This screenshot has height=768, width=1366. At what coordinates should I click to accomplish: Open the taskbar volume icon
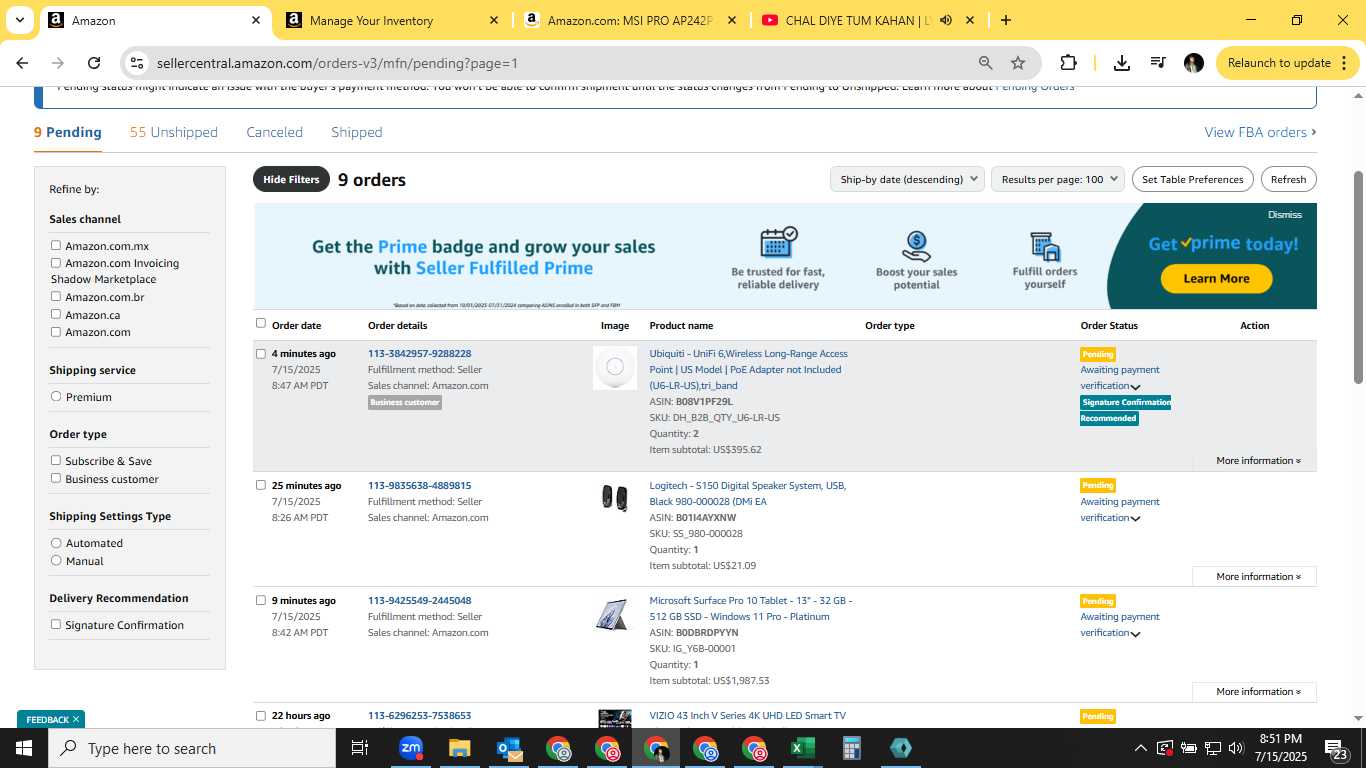pyautogui.click(x=1236, y=748)
